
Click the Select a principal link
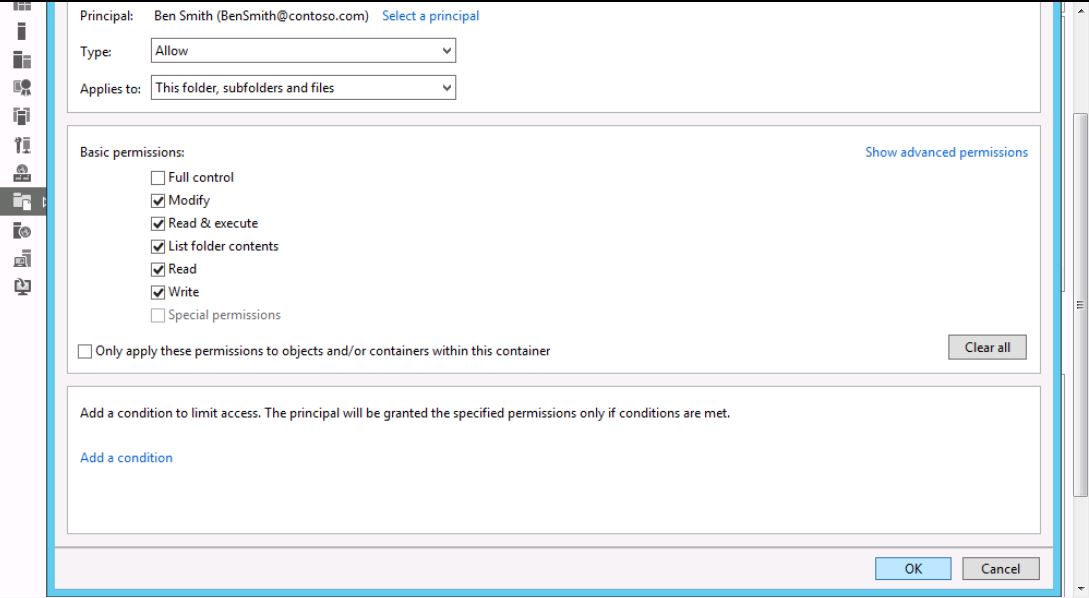pos(431,15)
